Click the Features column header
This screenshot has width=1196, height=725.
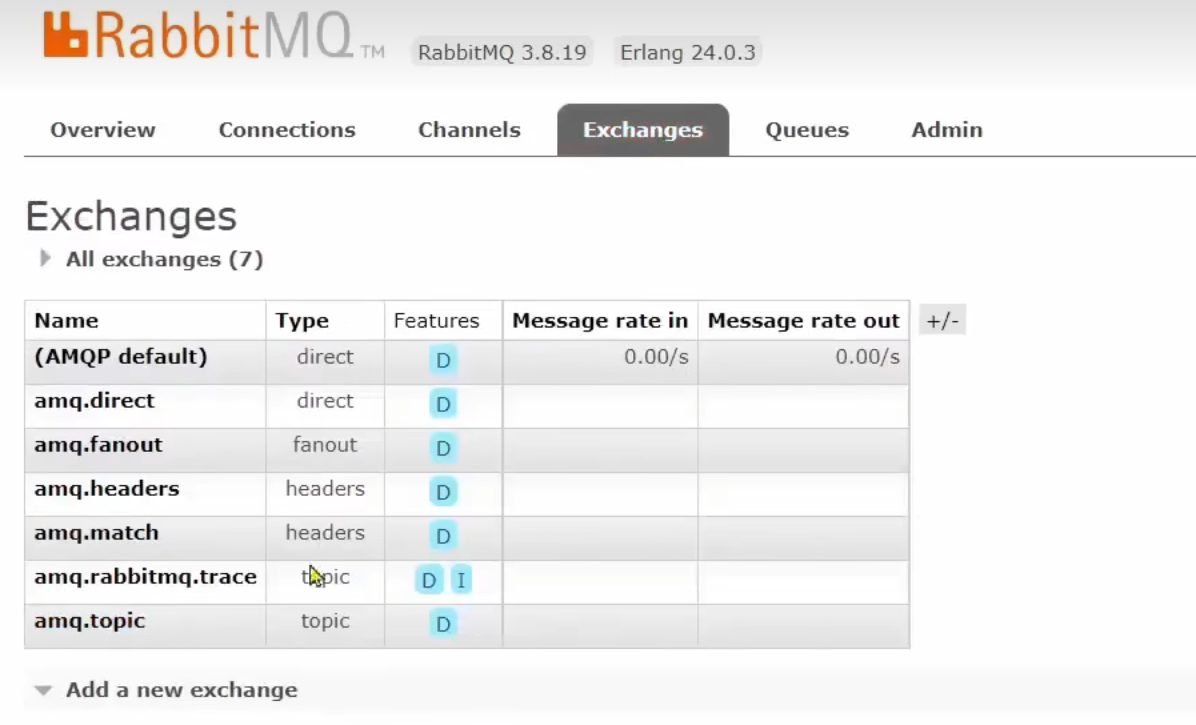[x=436, y=321]
